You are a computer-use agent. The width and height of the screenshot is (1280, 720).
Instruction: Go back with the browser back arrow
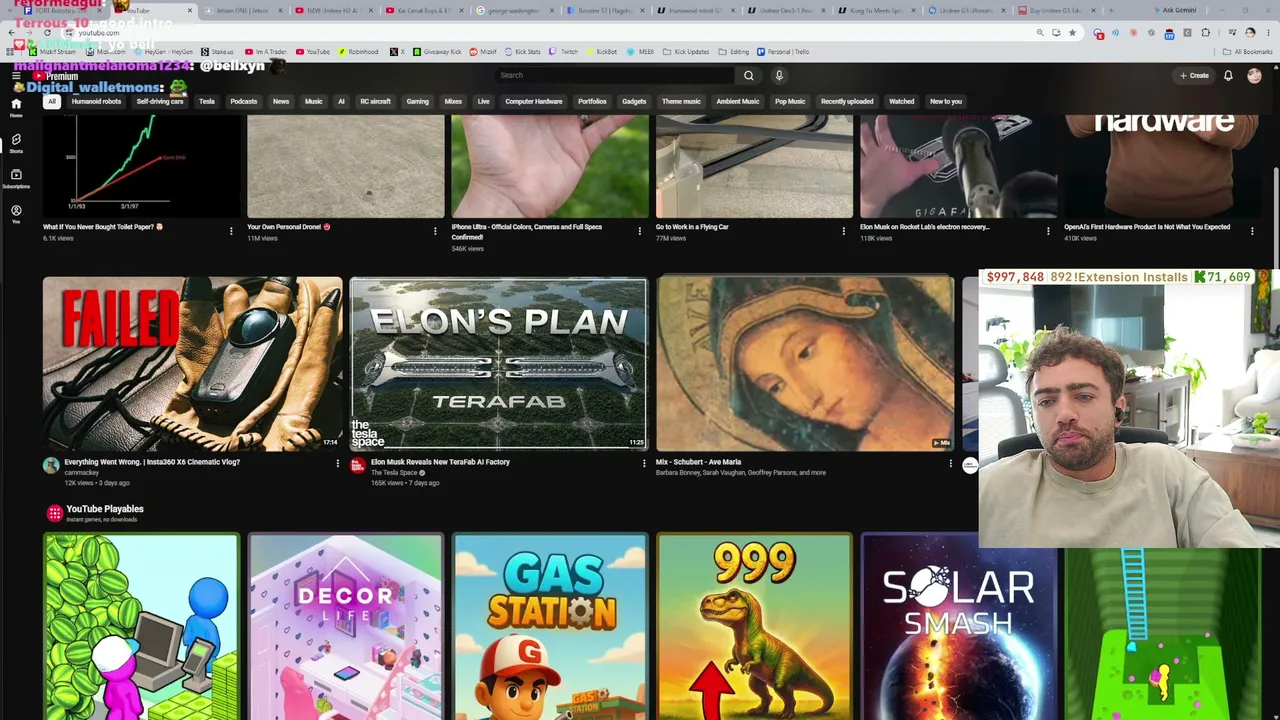(x=12, y=33)
